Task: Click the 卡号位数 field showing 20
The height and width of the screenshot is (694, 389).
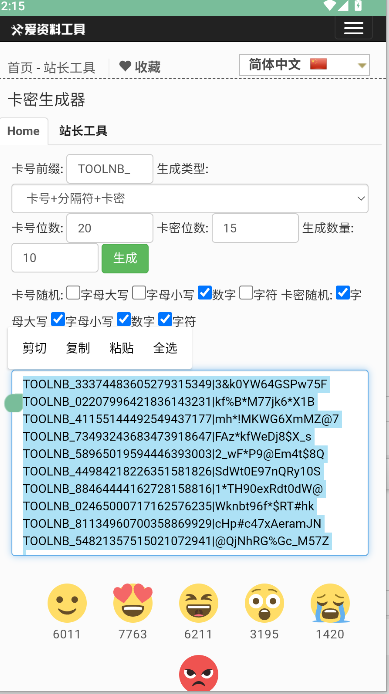Action: 110,228
